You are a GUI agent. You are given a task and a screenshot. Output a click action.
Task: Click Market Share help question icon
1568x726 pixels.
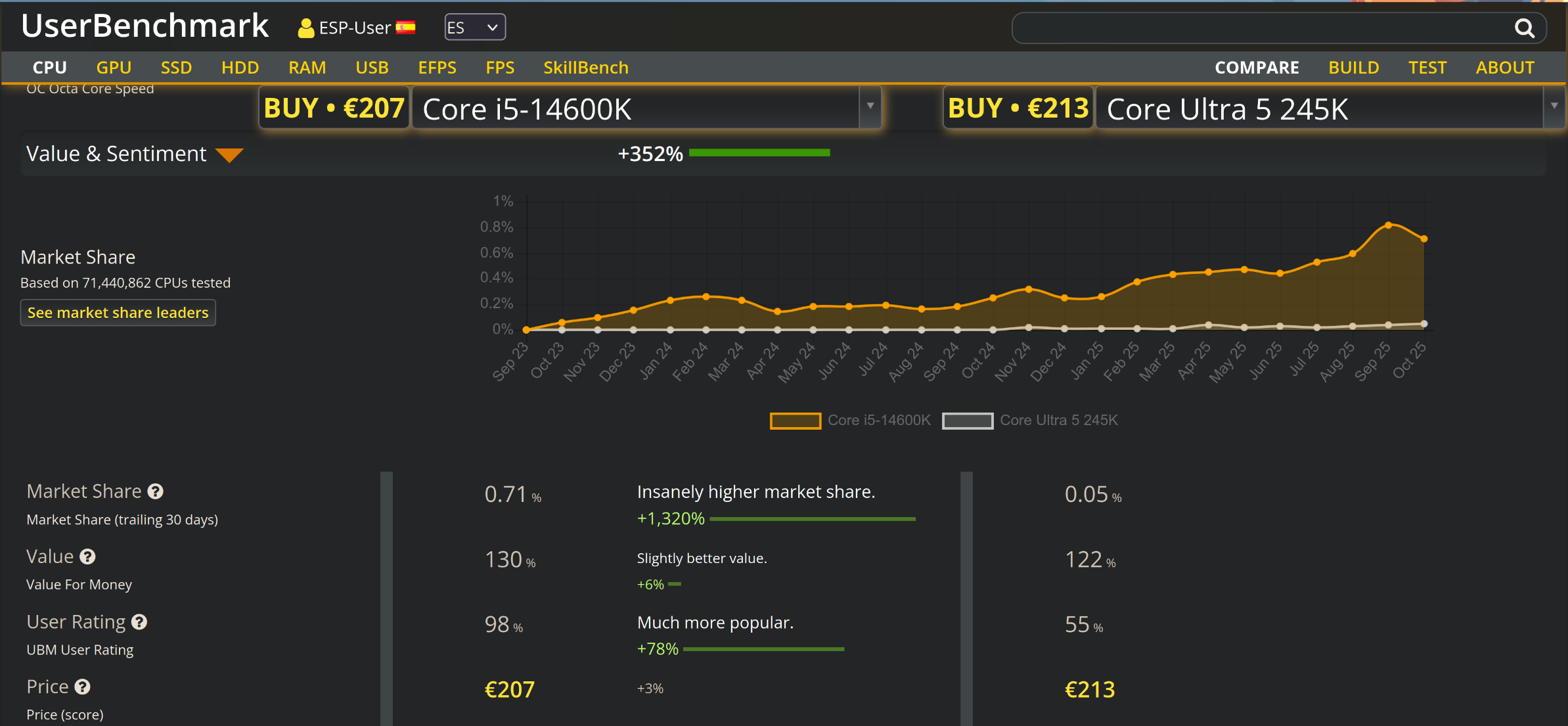[x=156, y=491]
